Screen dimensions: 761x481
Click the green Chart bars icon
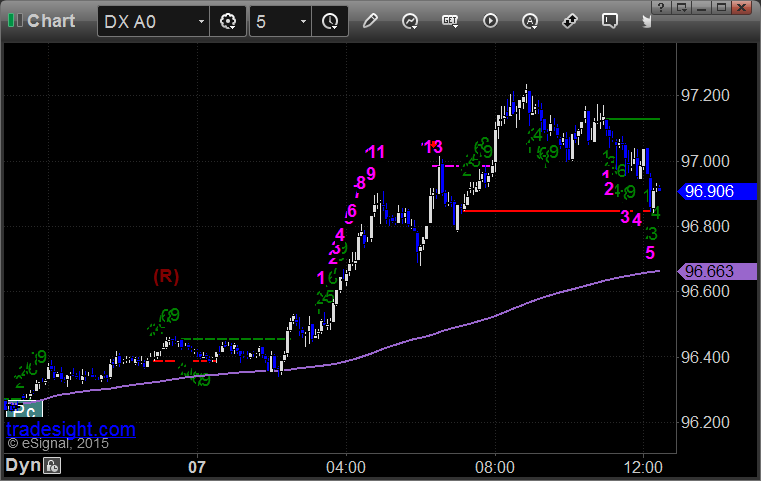click(x=15, y=20)
